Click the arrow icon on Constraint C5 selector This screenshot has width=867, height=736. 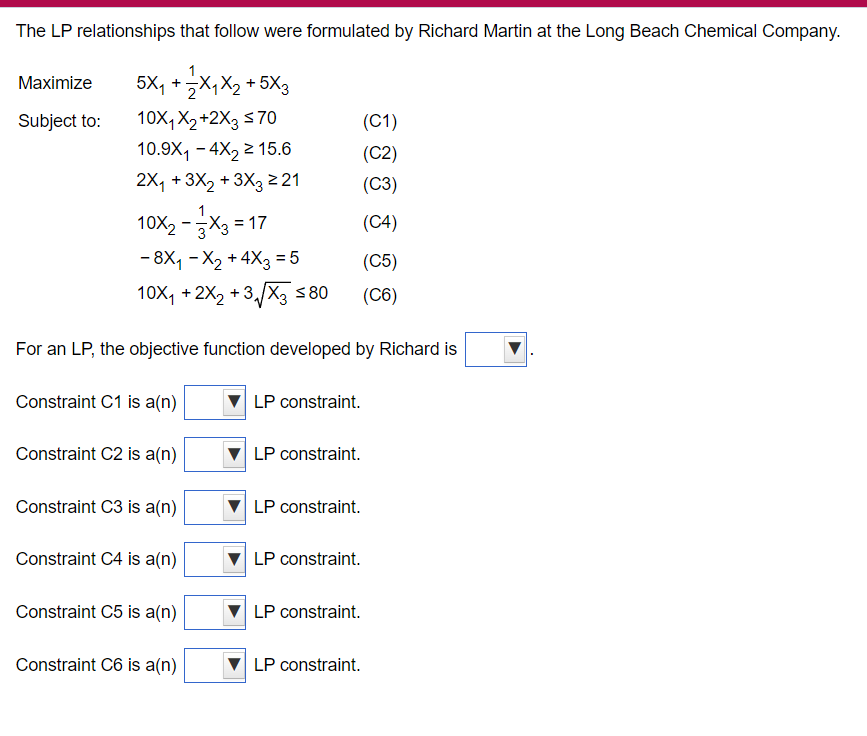(233, 612)
